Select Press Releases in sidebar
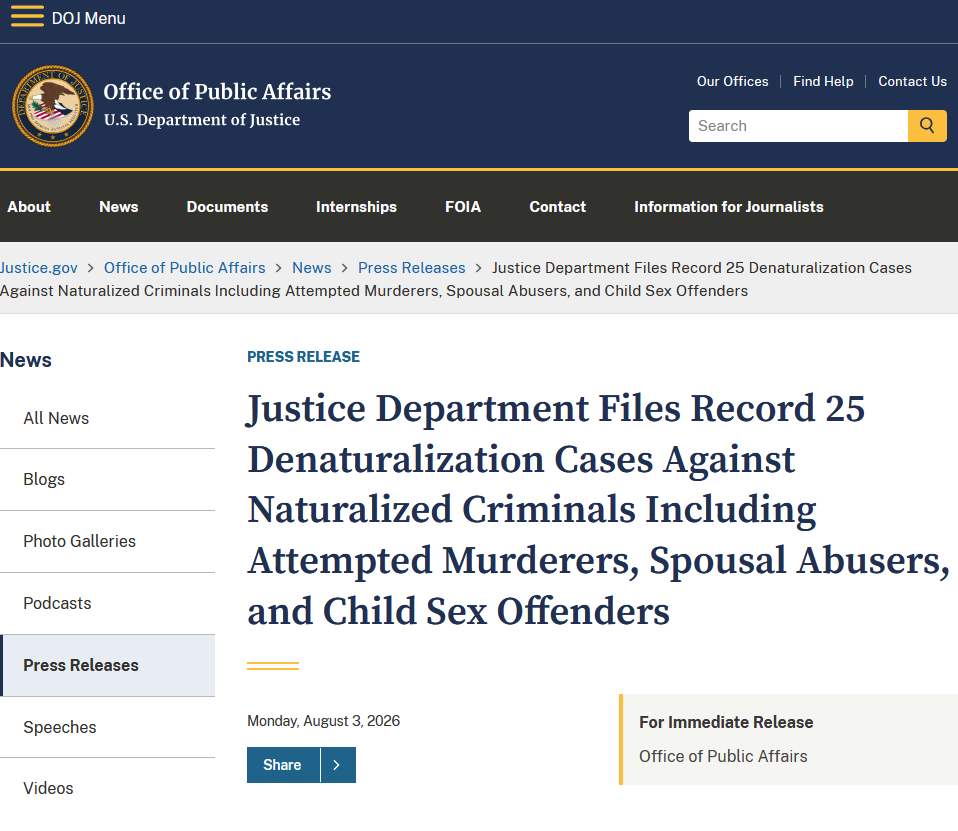Image resolution: width=958 pixels, height=831 pixels. 108,665
